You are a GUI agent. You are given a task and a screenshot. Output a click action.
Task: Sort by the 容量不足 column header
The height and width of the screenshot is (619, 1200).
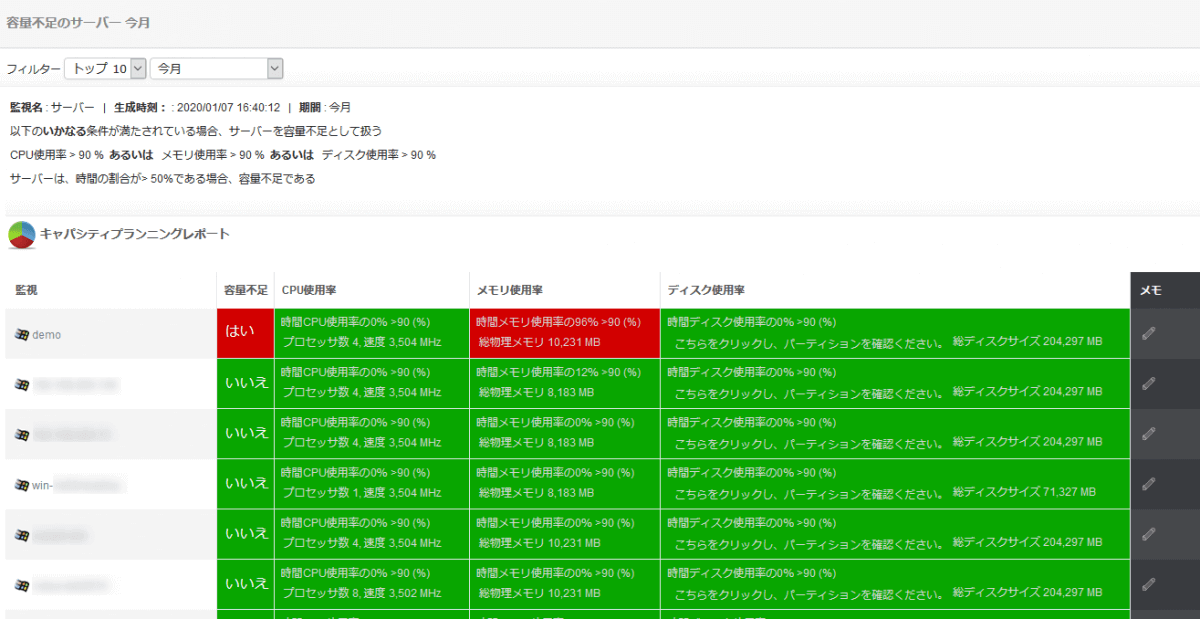tap(245, 290)
